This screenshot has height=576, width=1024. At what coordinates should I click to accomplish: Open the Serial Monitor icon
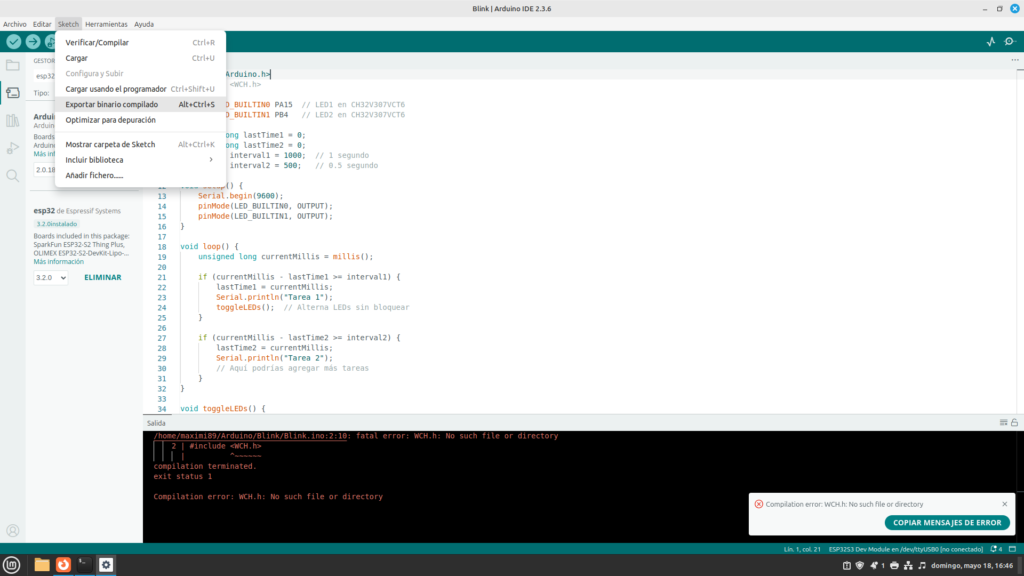coord(1010,42)
